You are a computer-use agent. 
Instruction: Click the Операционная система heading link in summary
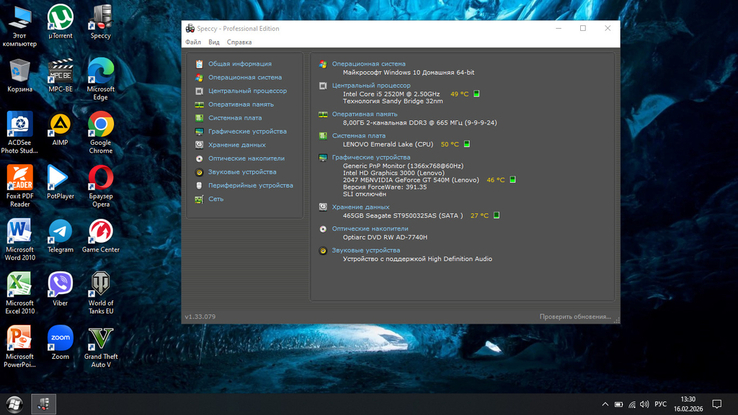(369, 64)
